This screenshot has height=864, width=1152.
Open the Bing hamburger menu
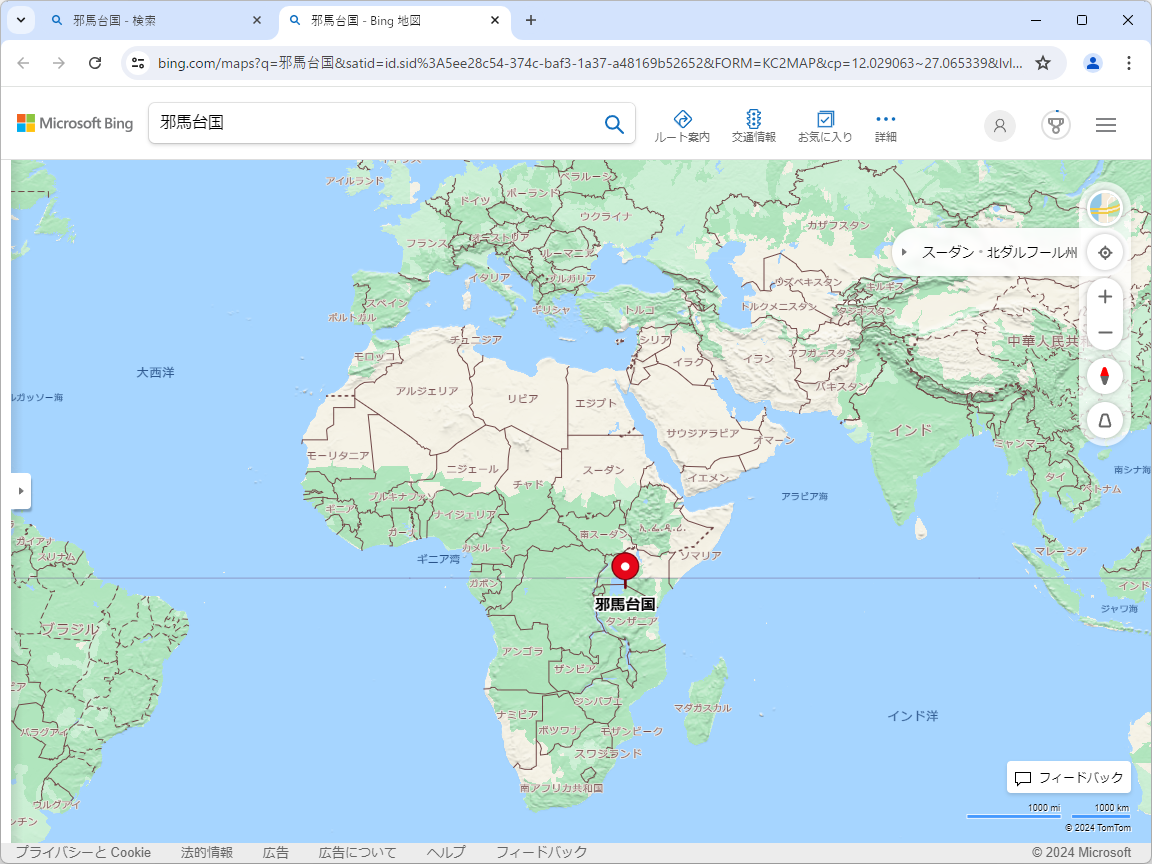(1106, 125)
